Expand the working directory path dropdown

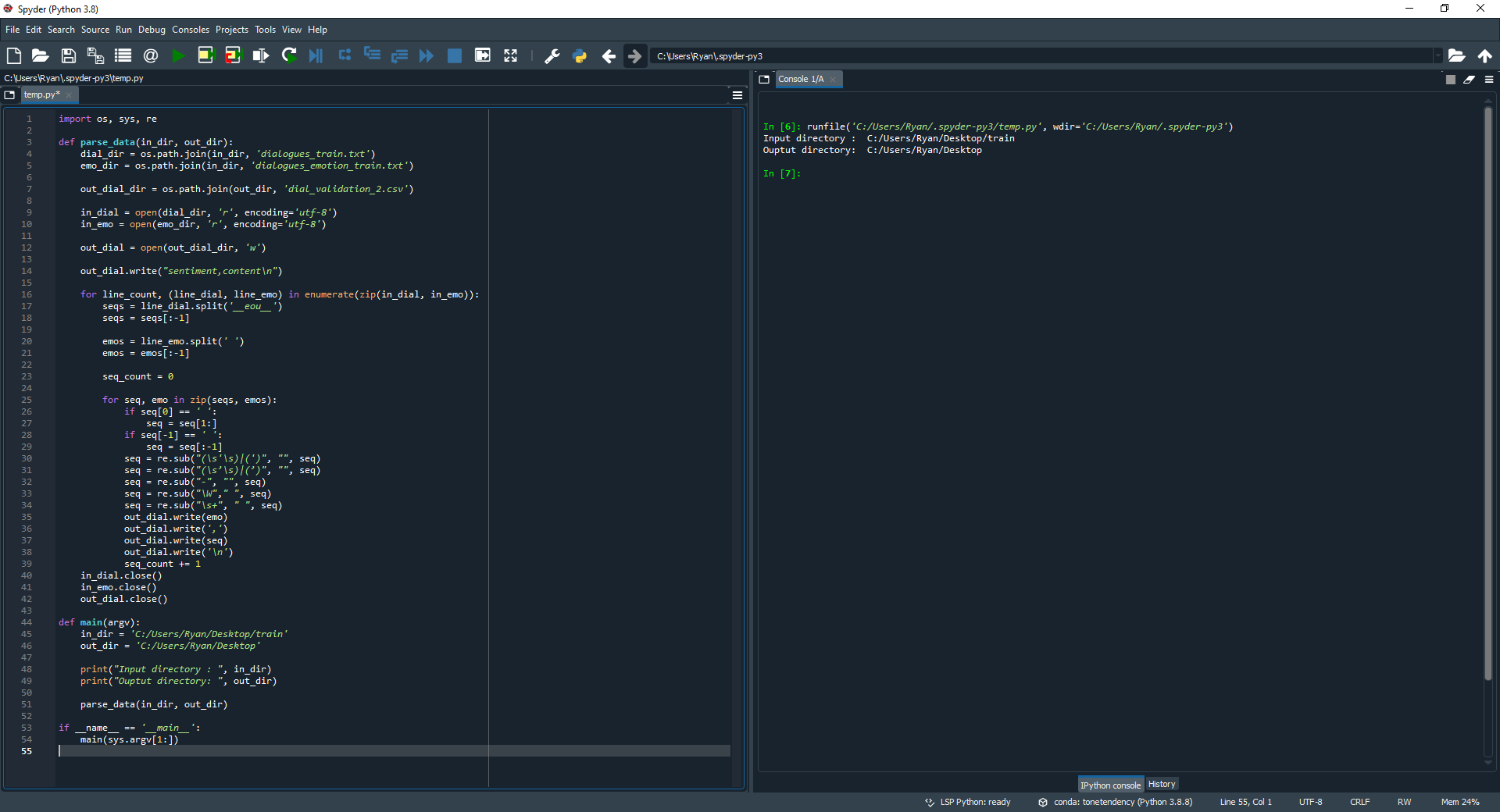click(x=1437, y=55)
